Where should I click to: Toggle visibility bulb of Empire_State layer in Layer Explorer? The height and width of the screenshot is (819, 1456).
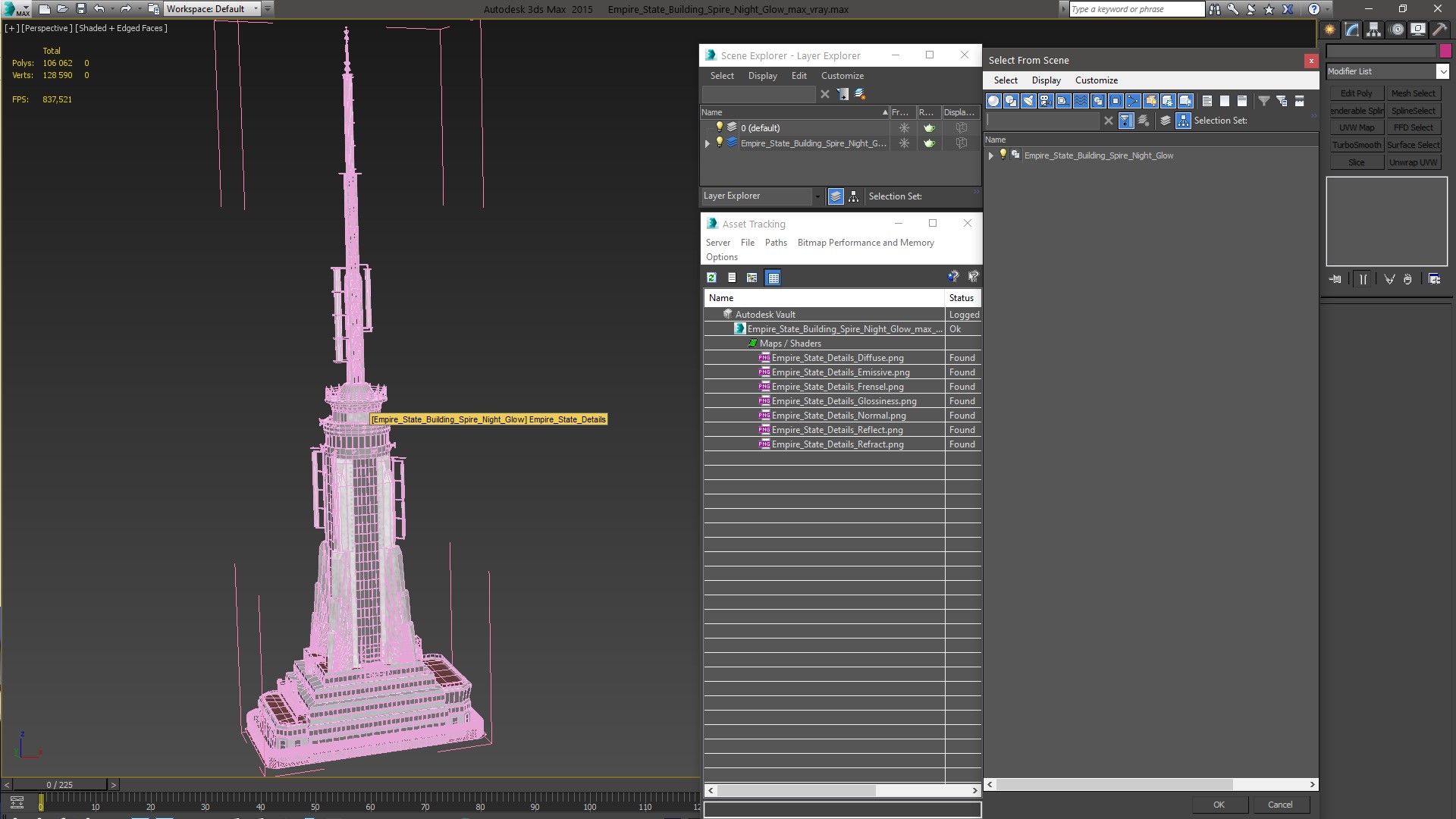click(720, 143)
